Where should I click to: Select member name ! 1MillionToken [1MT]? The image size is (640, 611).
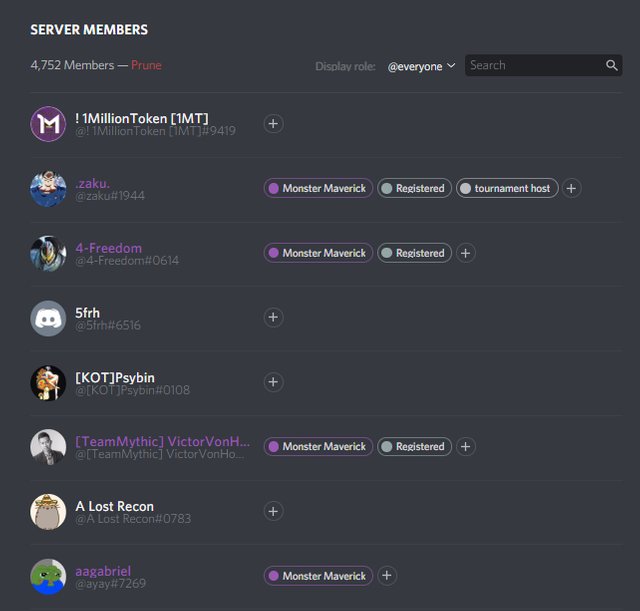142,118
